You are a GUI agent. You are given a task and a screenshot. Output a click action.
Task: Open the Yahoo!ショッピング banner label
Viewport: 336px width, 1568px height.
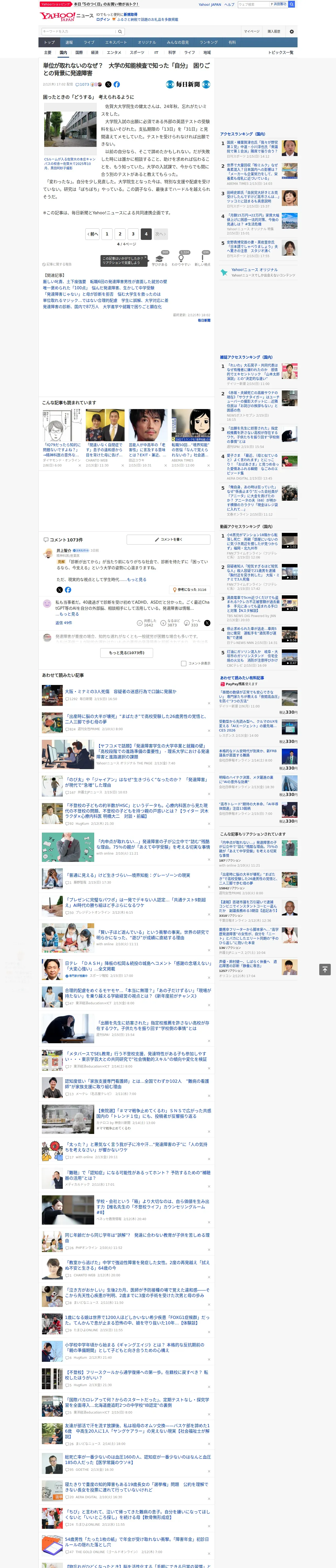coord(55,4)
